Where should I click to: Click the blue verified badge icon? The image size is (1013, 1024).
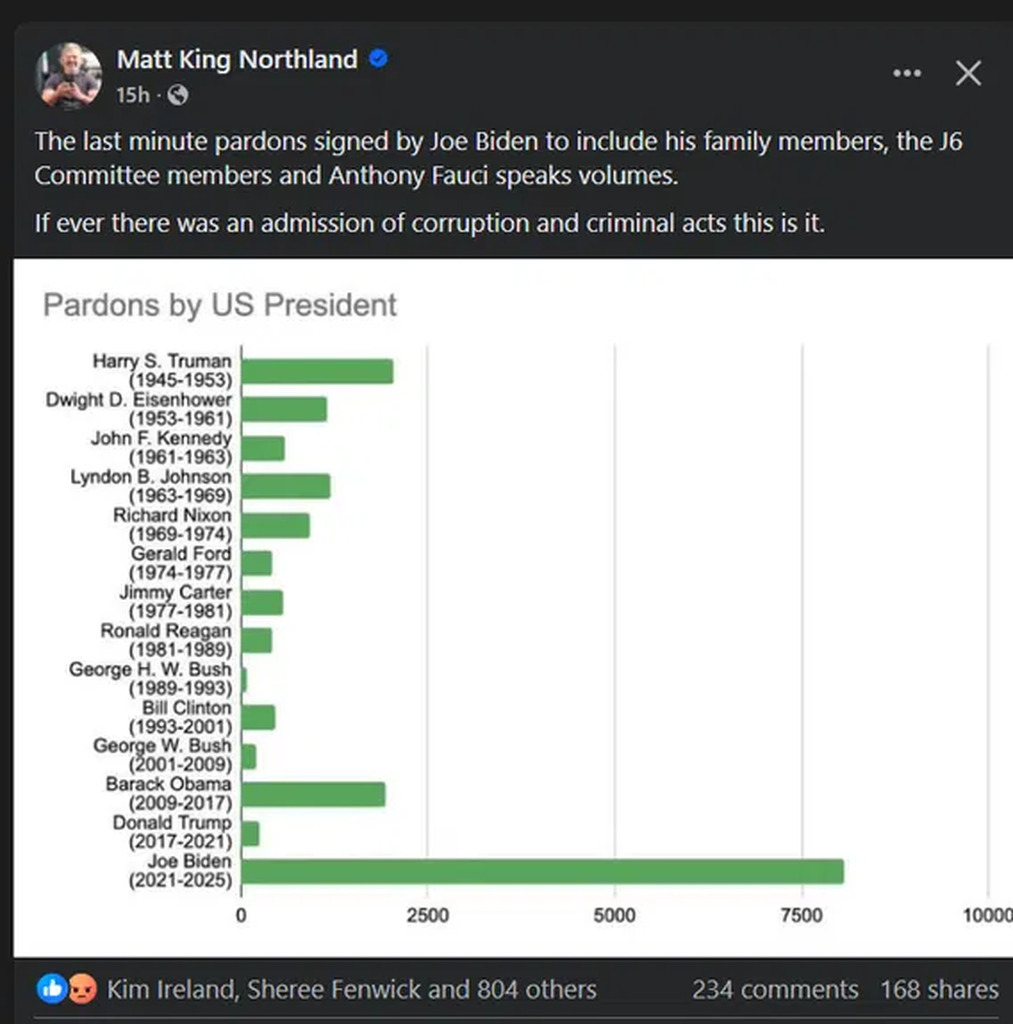tap(379, 59)
